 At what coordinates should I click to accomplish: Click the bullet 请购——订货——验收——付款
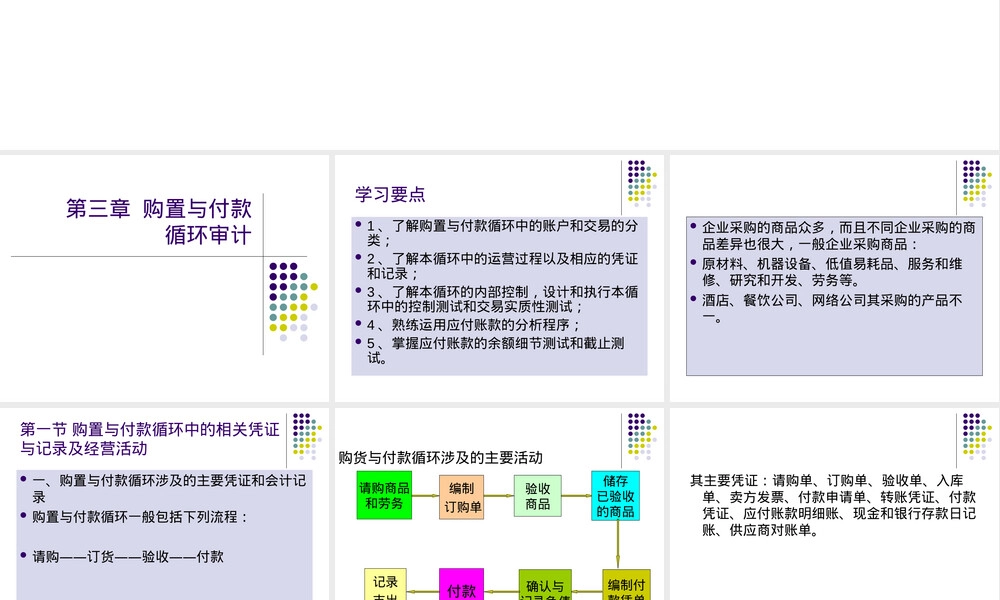point(122,557)
